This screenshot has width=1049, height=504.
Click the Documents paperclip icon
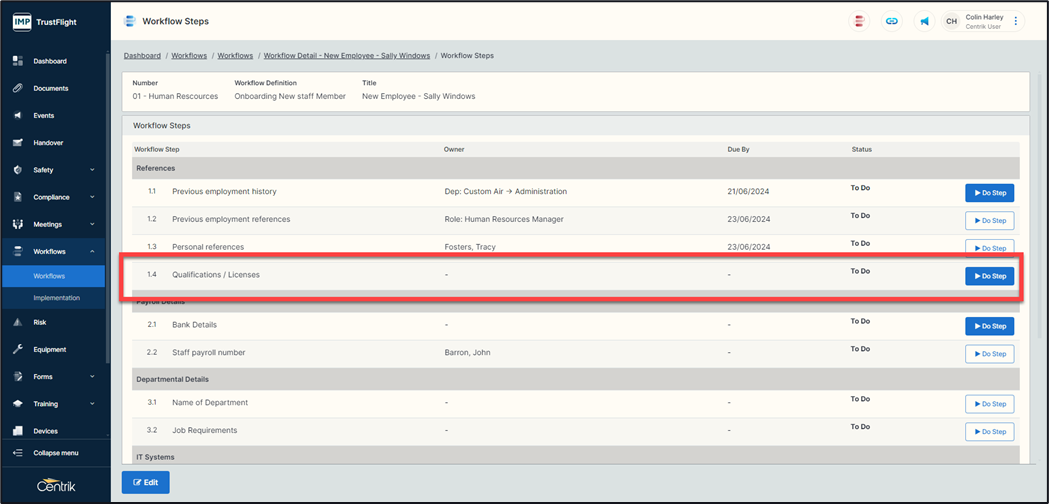pyautogui.click(x=18, y=88)
